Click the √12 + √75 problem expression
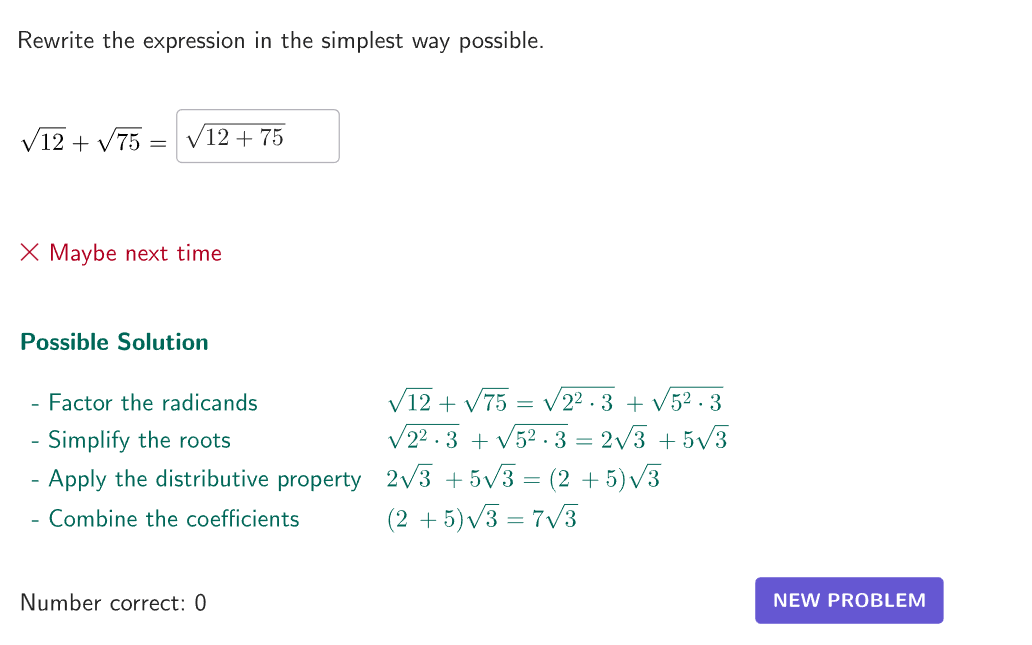 coord(81,141)
